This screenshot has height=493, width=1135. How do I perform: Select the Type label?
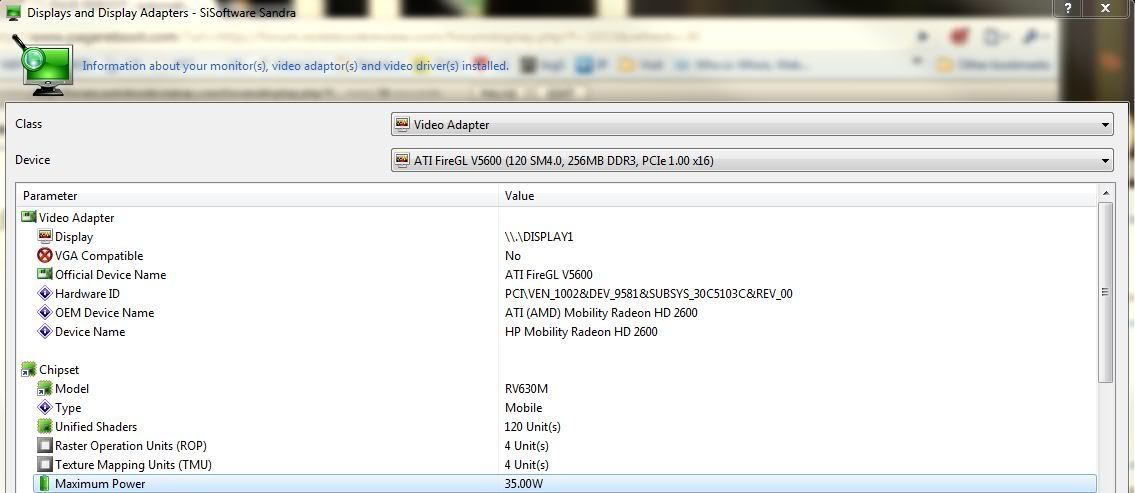tap(68, 407)
